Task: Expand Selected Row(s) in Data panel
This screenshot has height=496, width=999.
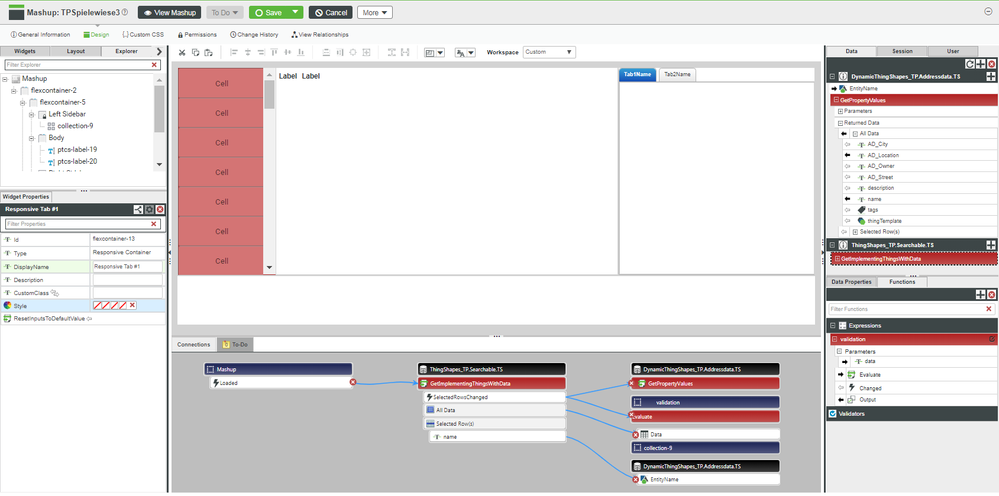Action: [855, 232]
